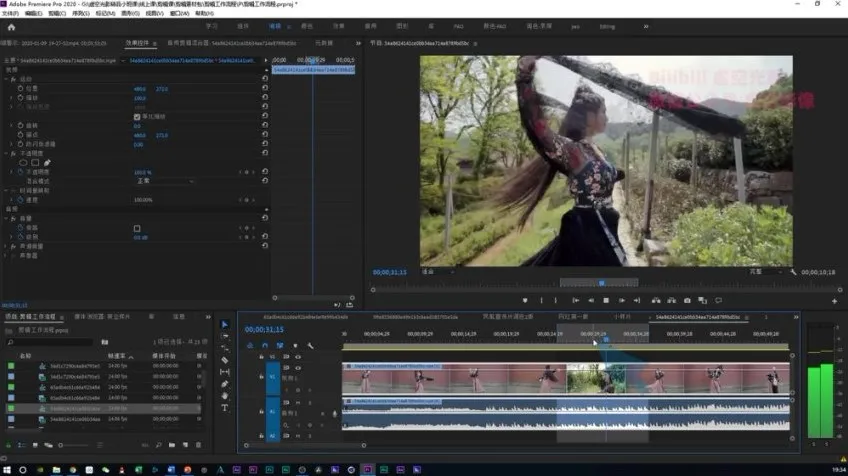Select the Selection arrow tool
848x476 pixels.
coord(224,324)
